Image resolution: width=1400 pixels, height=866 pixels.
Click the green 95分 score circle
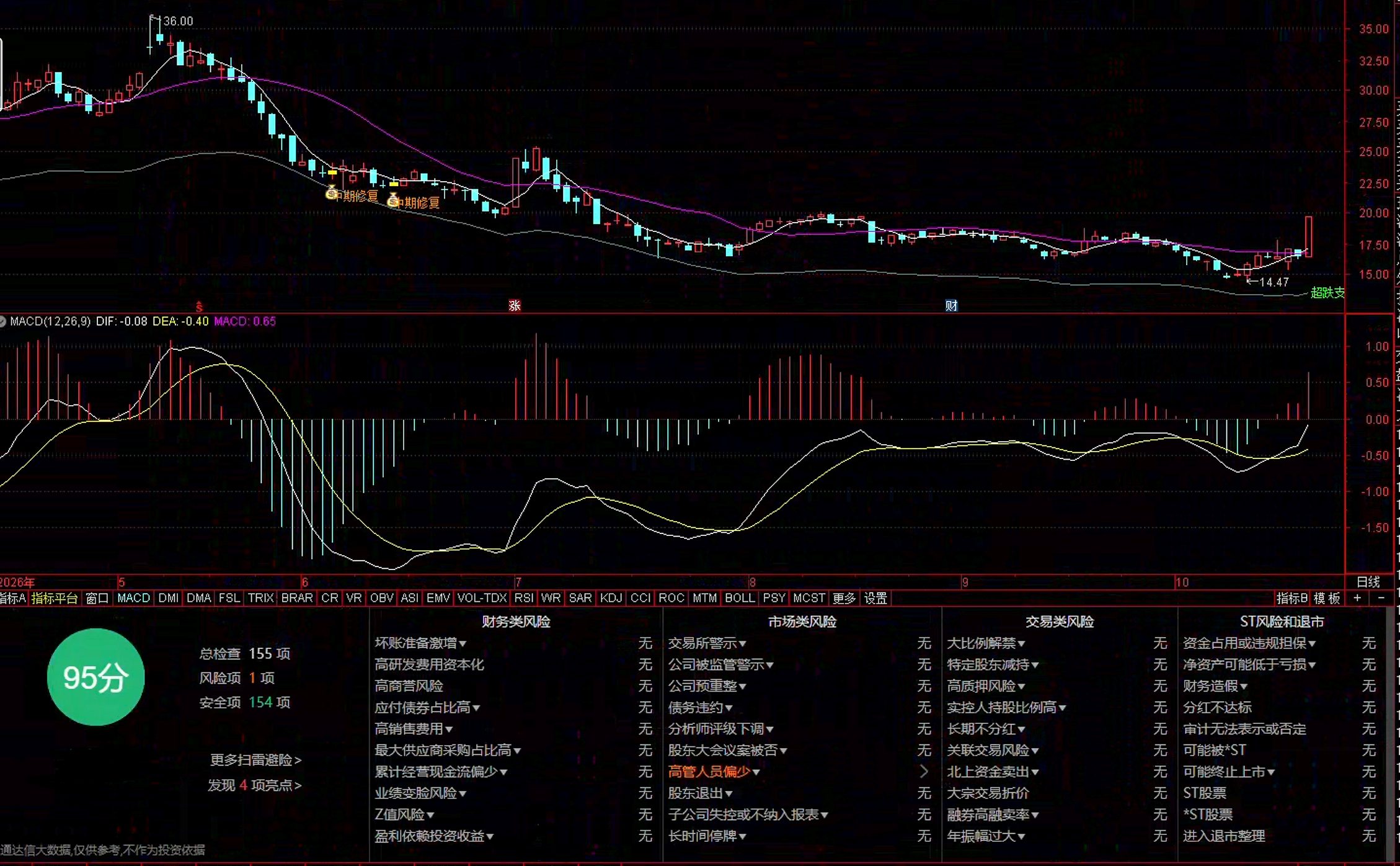(x=96, y=677)
